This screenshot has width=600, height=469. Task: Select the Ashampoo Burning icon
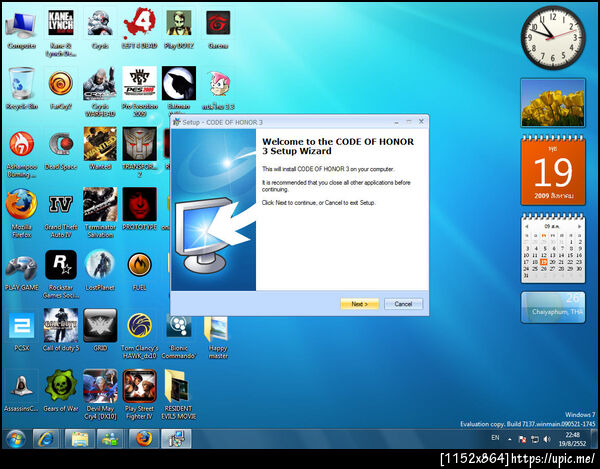click(22, 154)
